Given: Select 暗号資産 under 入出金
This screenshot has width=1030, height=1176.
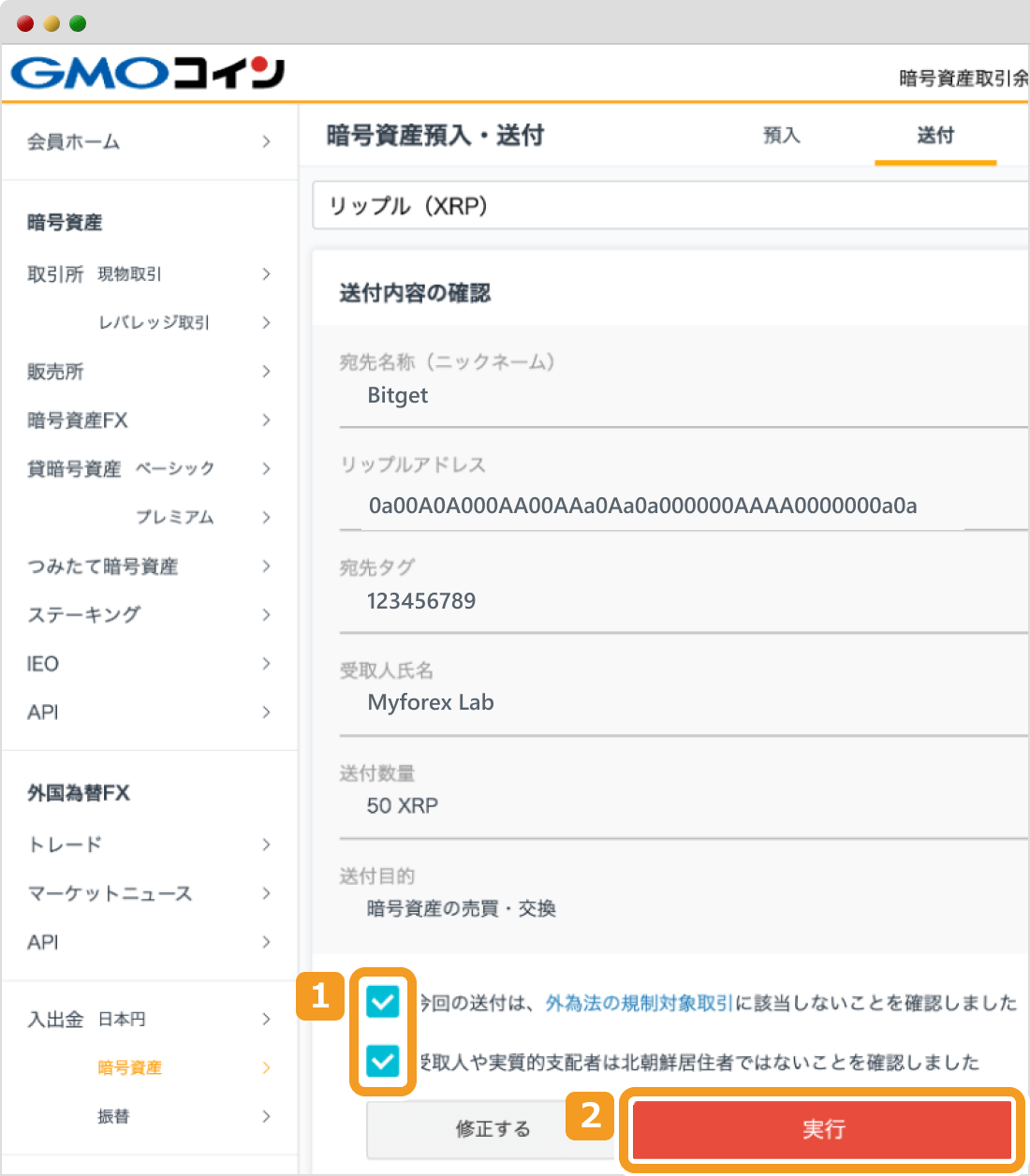Looking at the screenshot, I should click(129, 1067).
